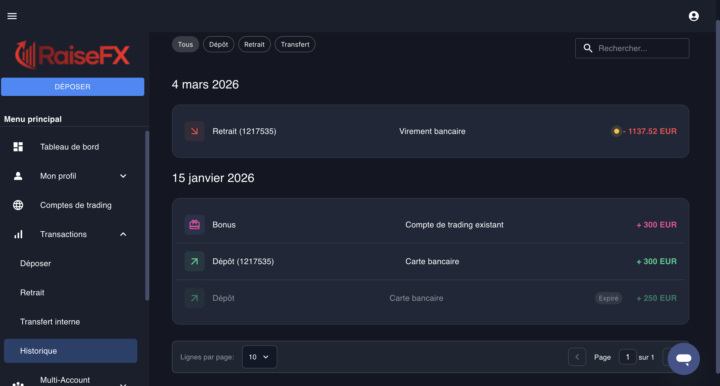Viewport: 720px width, 386px height.
Task: Click the pink Bonus gift icon
Action: coord(194,225)
